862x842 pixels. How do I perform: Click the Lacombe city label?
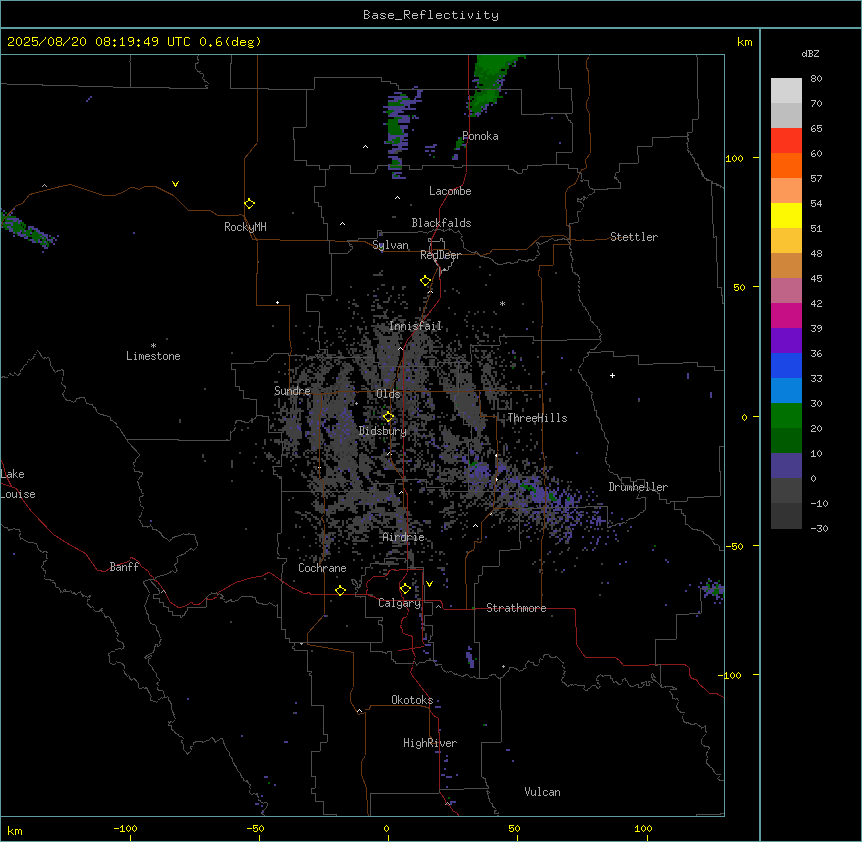point(450,191)
